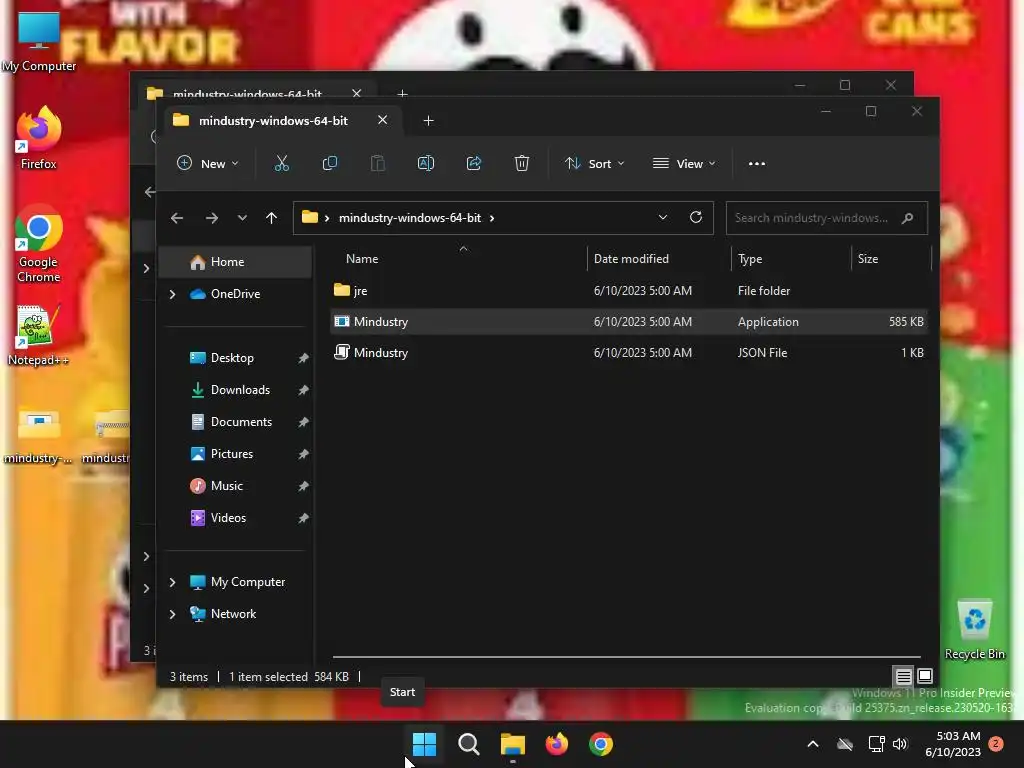This screenshot has height=768, width=1024.
Task: Click the Copy icon in toolbar
Action: [330, 163]
